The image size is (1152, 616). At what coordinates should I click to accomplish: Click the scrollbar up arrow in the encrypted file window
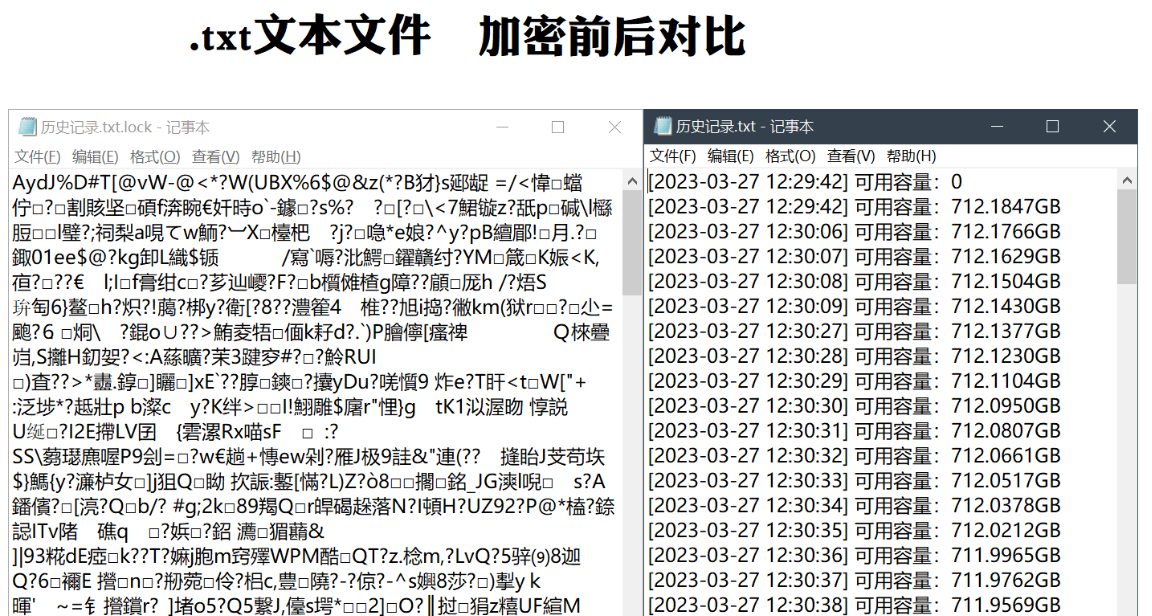[630, 180]
